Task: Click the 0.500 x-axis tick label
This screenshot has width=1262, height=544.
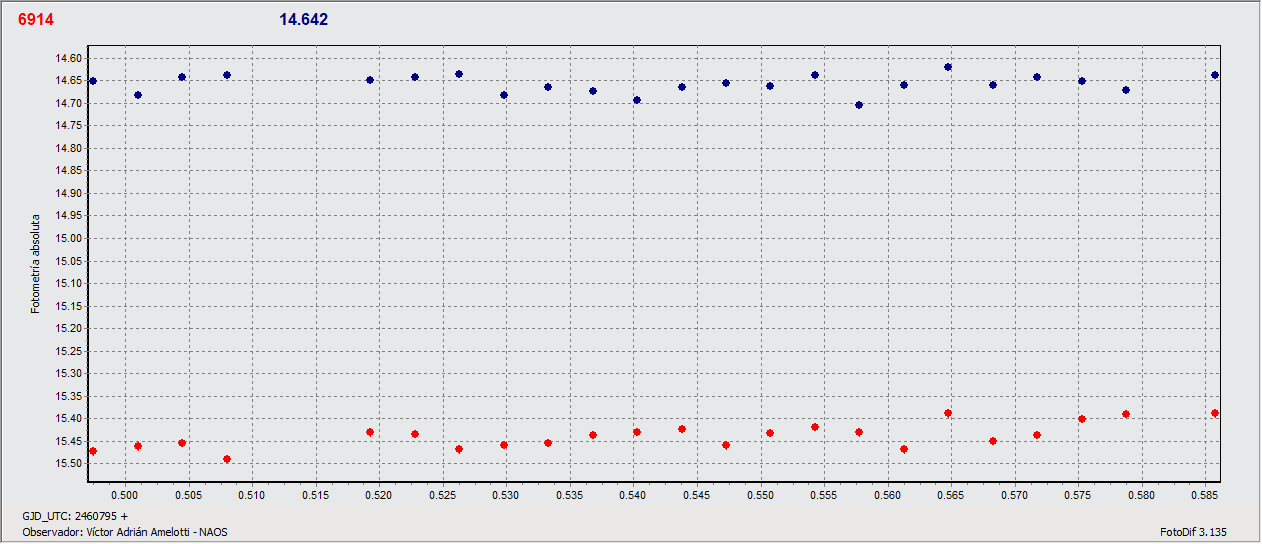Action: click(124, 495)
